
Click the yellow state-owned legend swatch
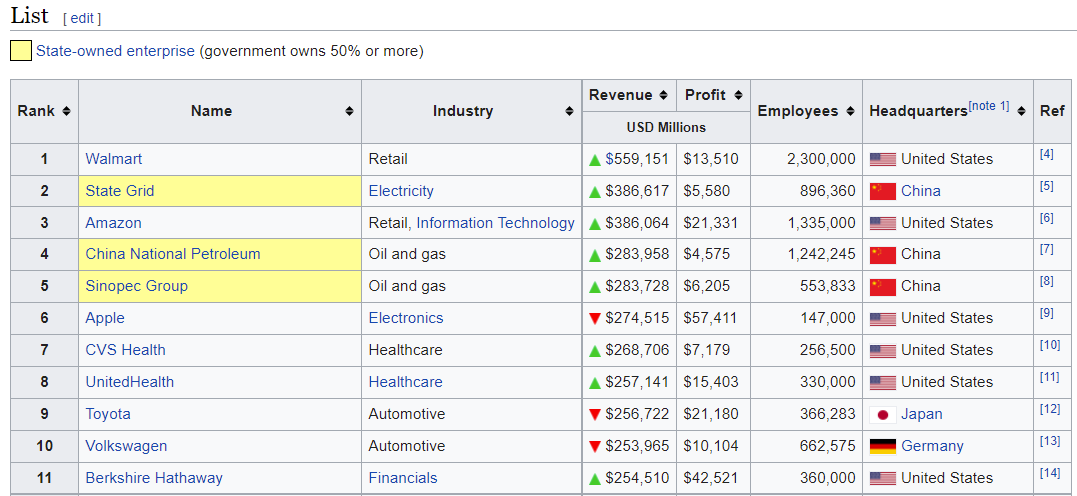(x=21, y=51)
